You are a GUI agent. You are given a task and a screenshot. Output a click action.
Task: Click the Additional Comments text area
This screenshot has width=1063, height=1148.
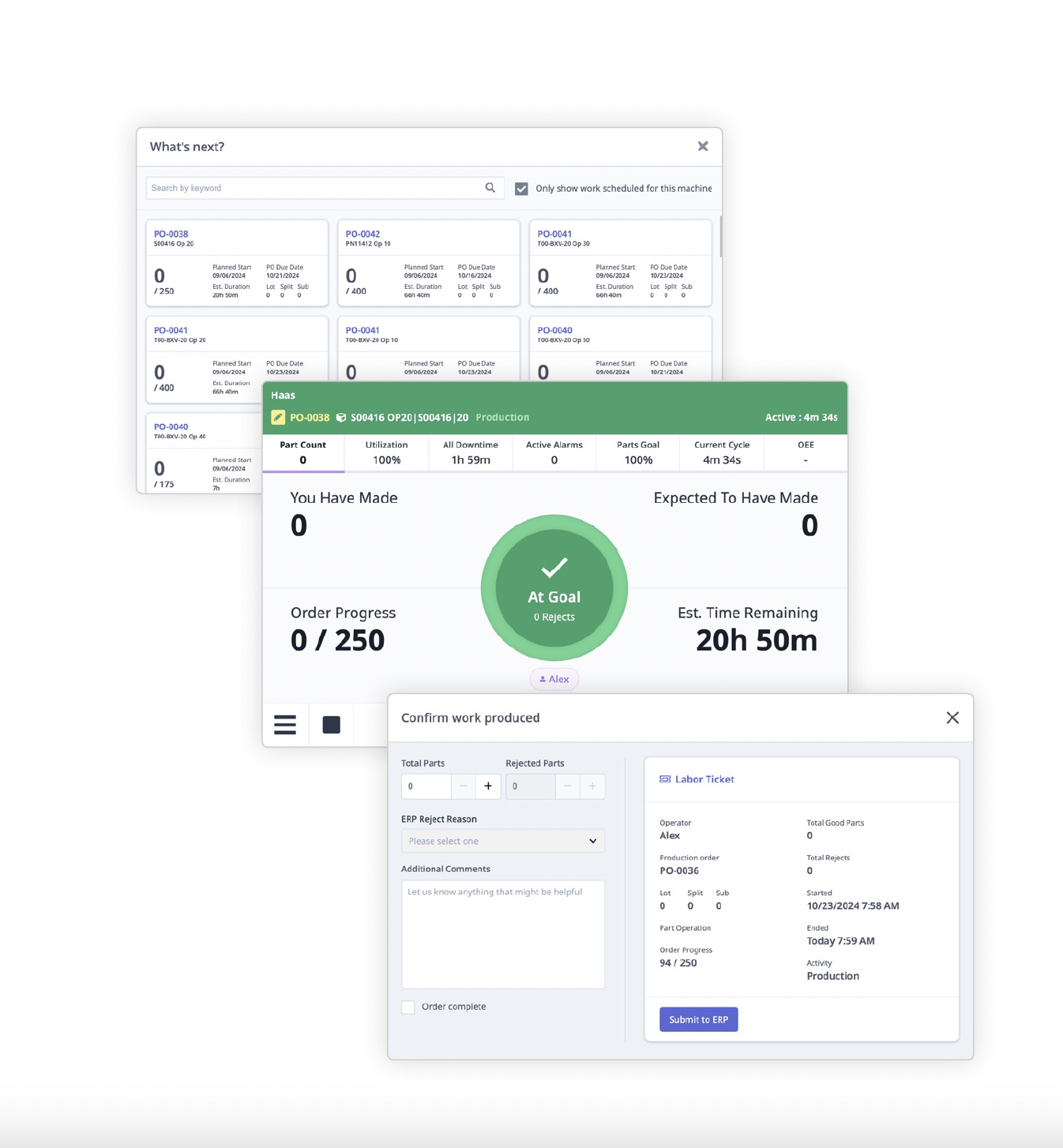(x=502, y=934)
